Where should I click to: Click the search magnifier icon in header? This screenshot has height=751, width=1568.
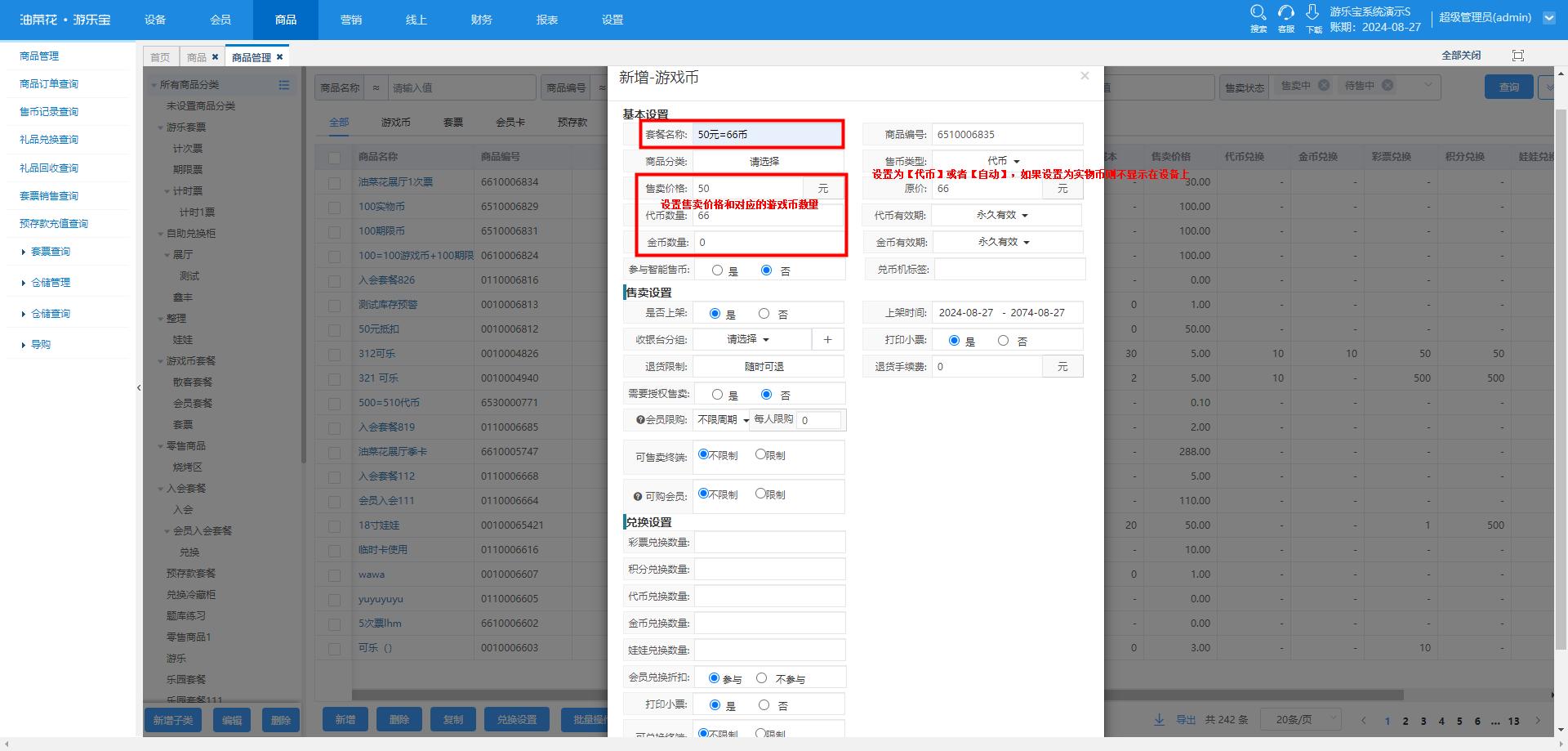(x=1258, y=12)
